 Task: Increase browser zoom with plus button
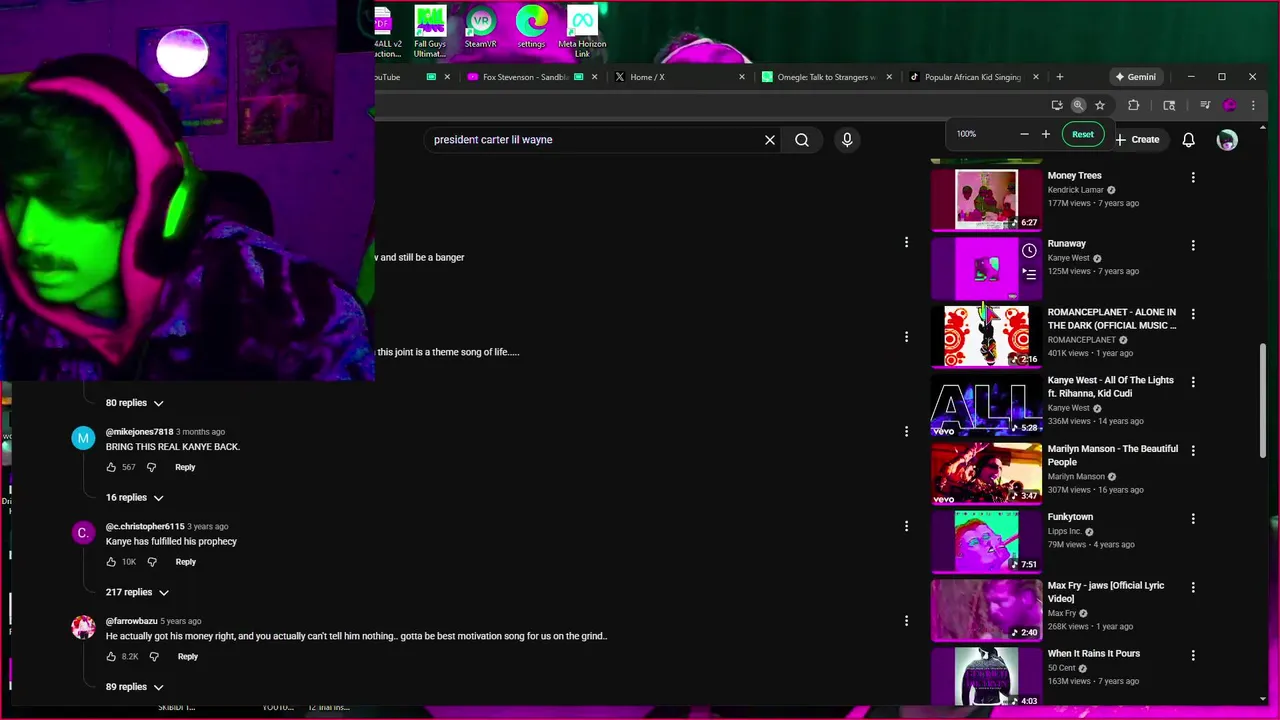coord(1046,134)
